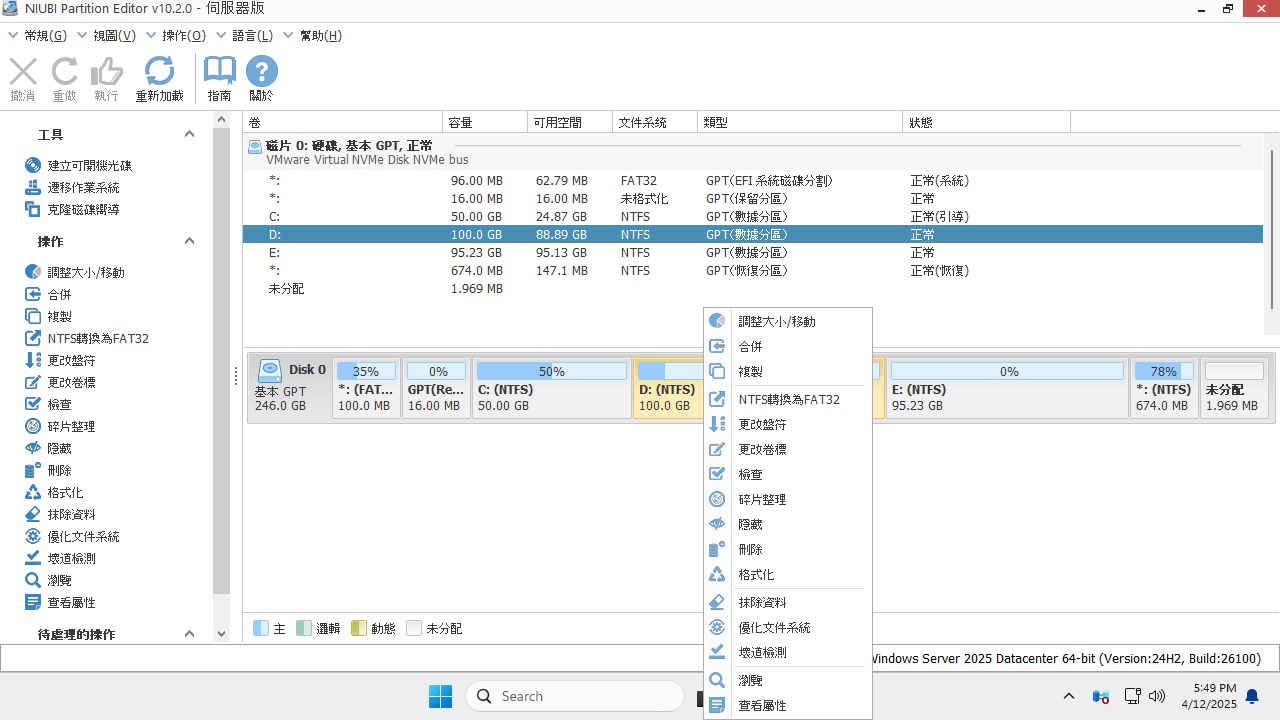Select 碎片整理 in the context menu
The image size is (1280, 720).
click(x=762, y=499)
